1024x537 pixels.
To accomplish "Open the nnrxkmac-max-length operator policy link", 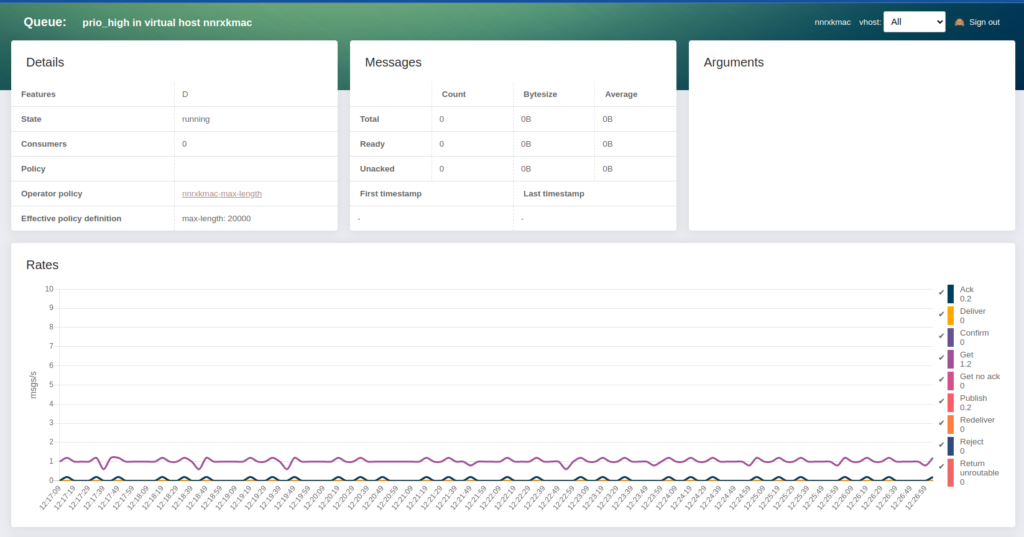I will click(x=222, y=193).
